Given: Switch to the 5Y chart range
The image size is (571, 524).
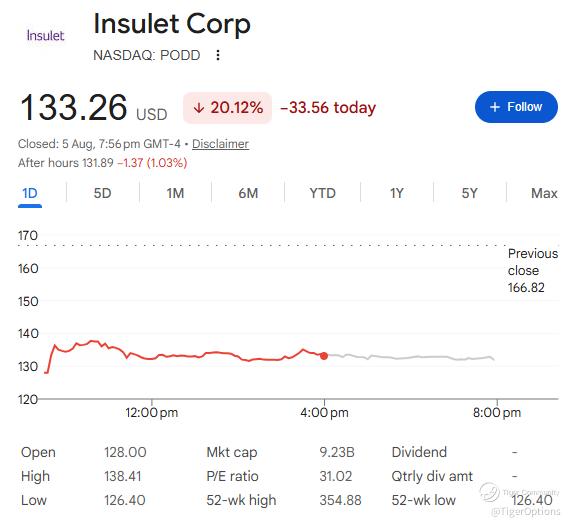Looking at the screenshot, I should tap(469, 193).
